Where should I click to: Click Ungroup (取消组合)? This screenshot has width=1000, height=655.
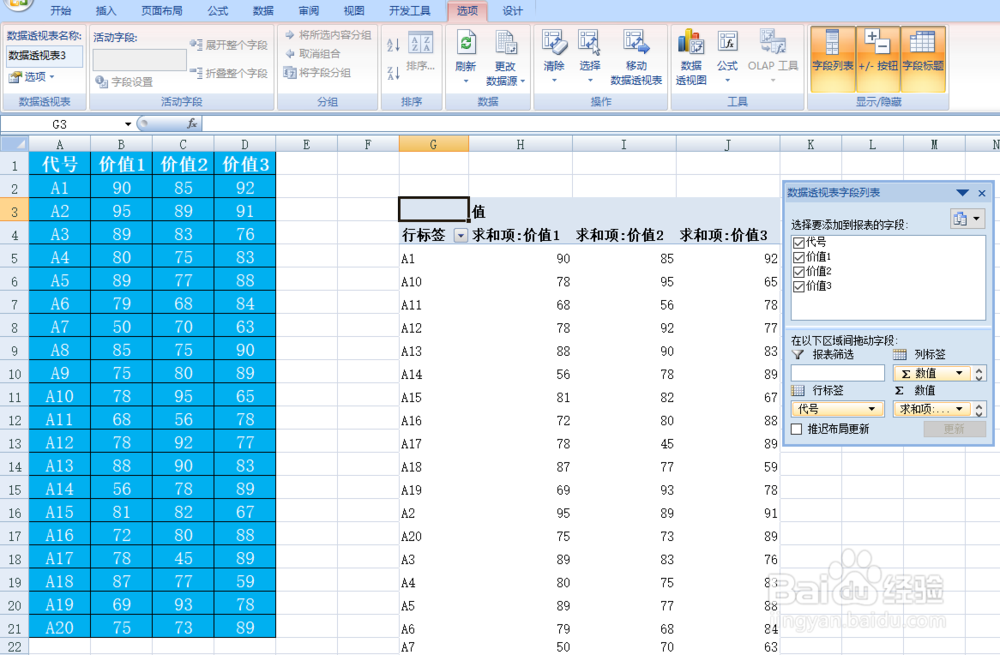coord(312,54)
